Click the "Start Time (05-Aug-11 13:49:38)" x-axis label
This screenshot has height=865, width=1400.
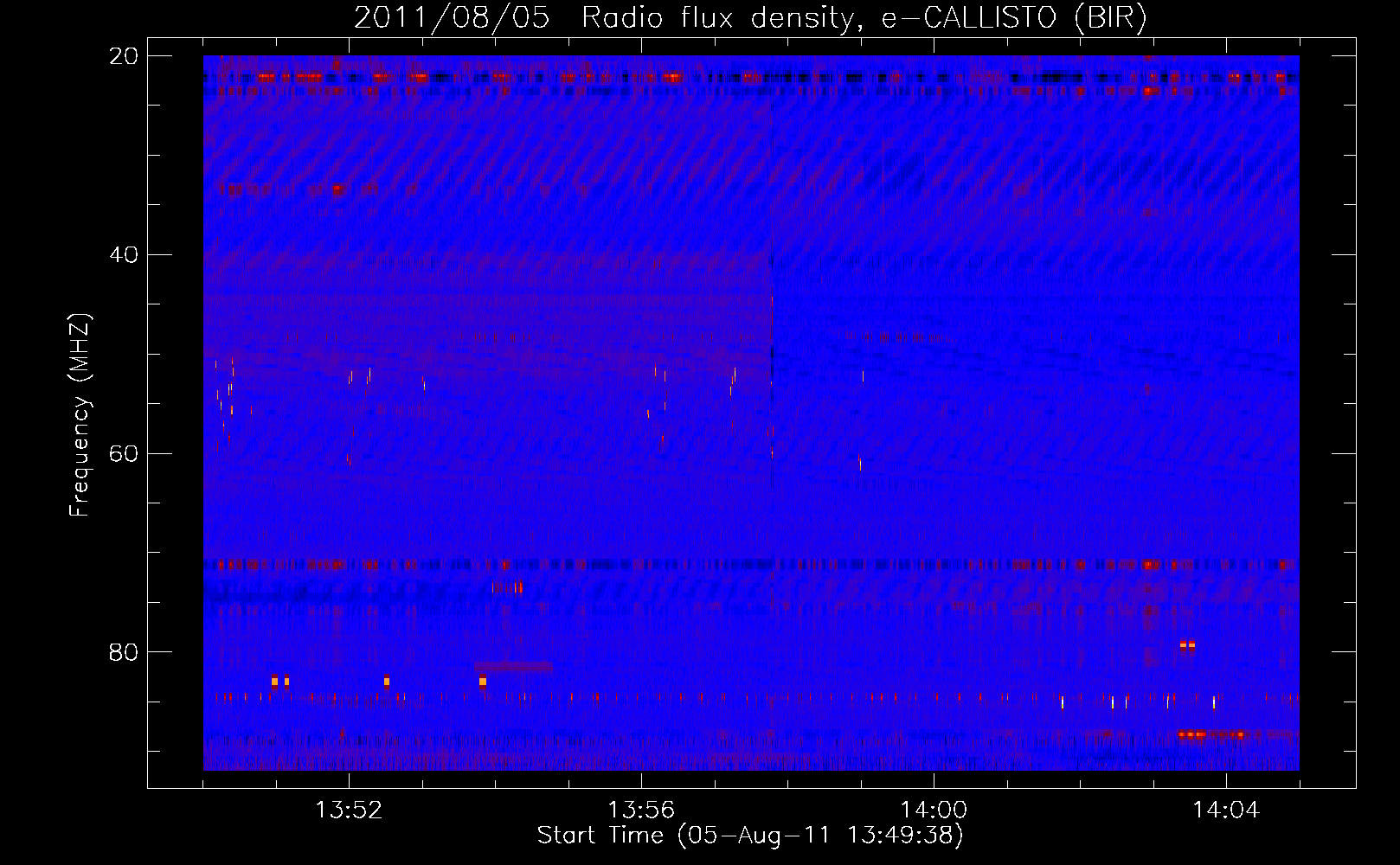pyautogui.click(x=750, y=836)
